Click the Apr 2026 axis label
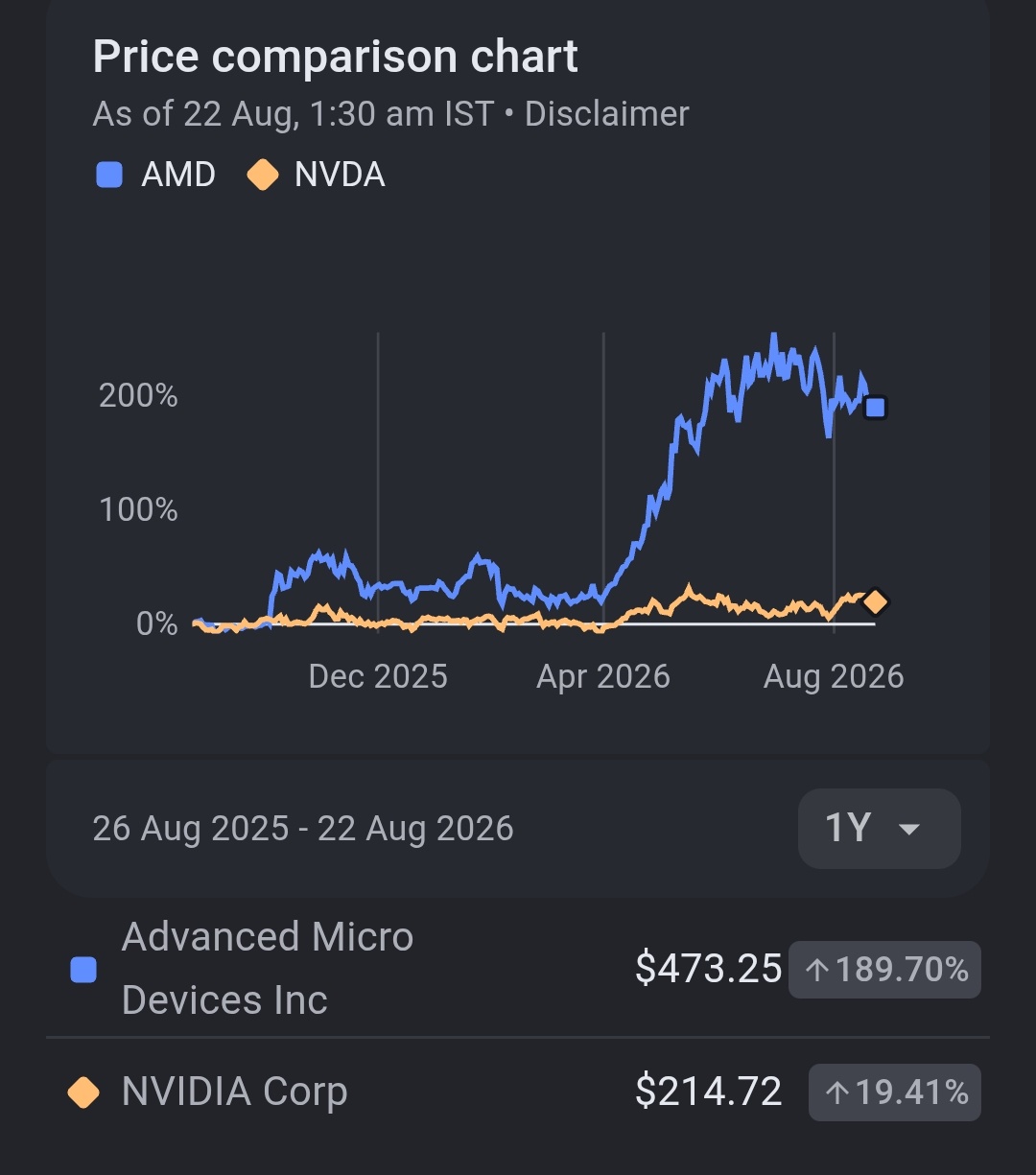Viewport: 1036px width, 1175px height. 603,677
